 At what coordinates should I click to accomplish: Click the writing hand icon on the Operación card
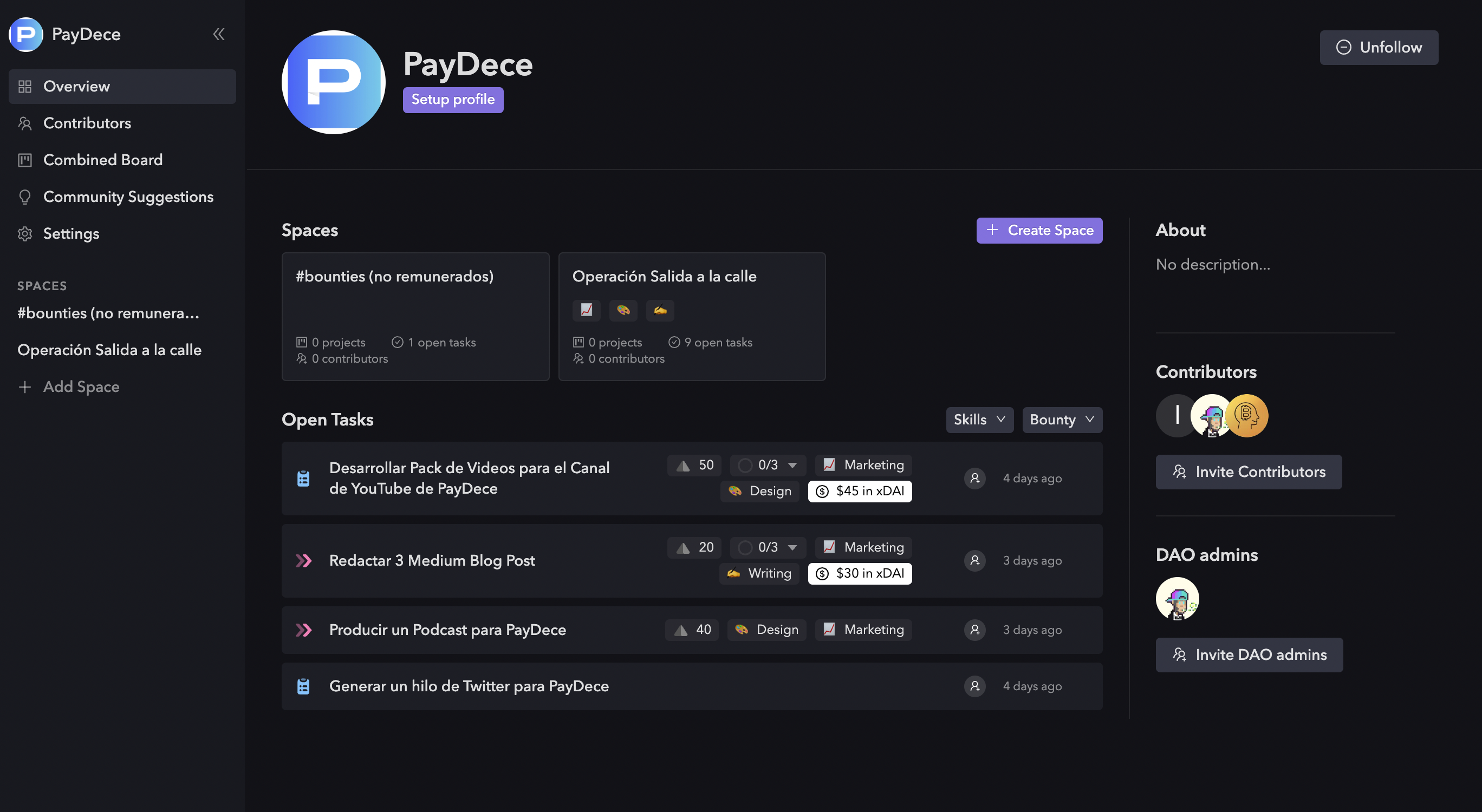click(x=660, y=310)
